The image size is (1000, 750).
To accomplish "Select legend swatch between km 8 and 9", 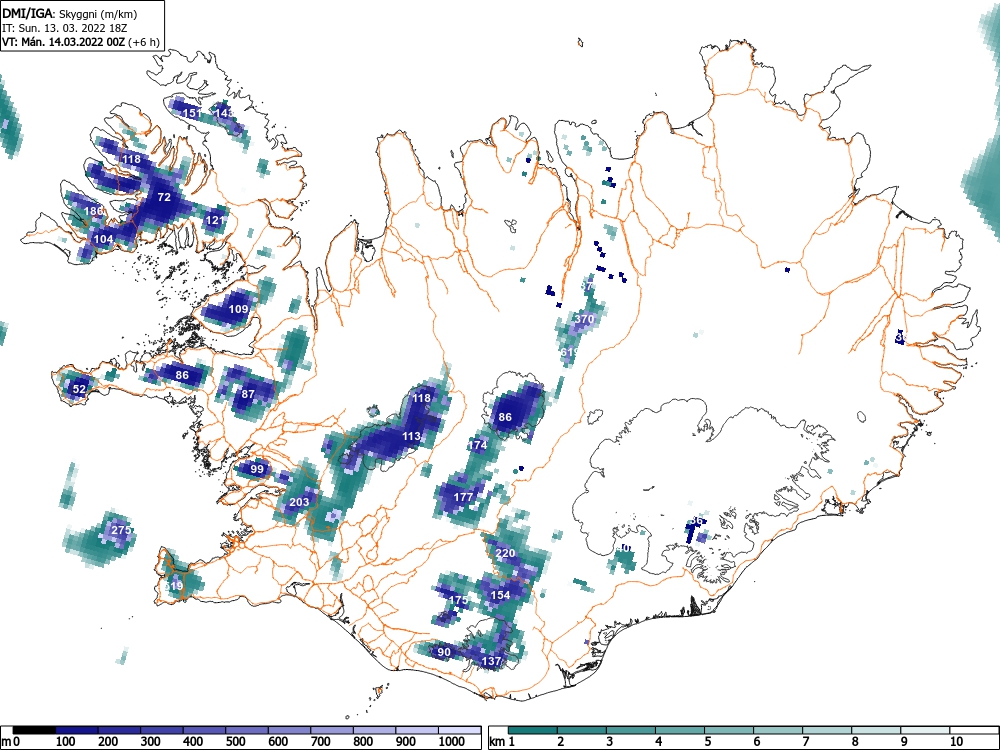I will pos(876,730).
